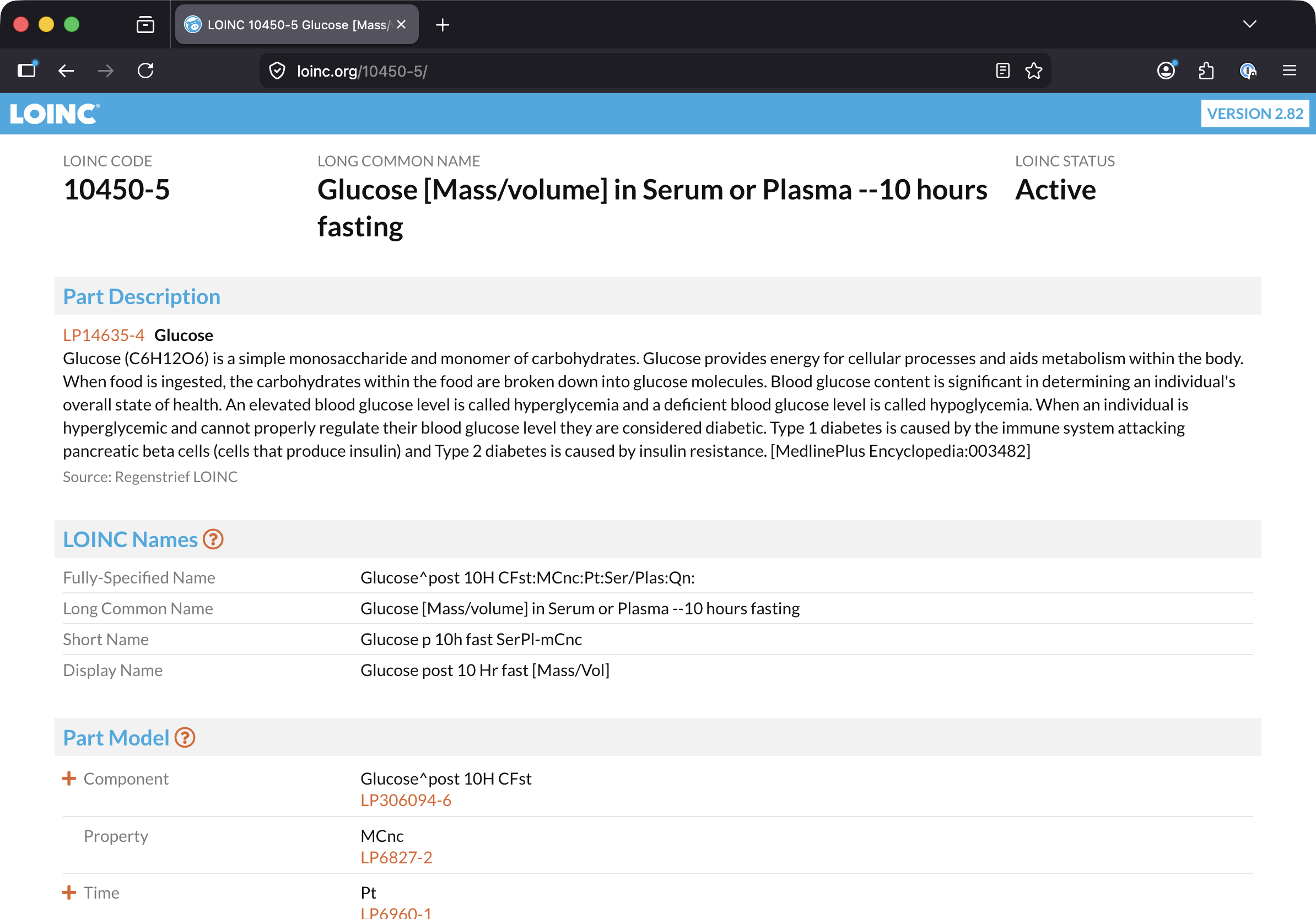Toggle reader view in address bar
Screen dimensions: 1316x919
[1002, 71]
